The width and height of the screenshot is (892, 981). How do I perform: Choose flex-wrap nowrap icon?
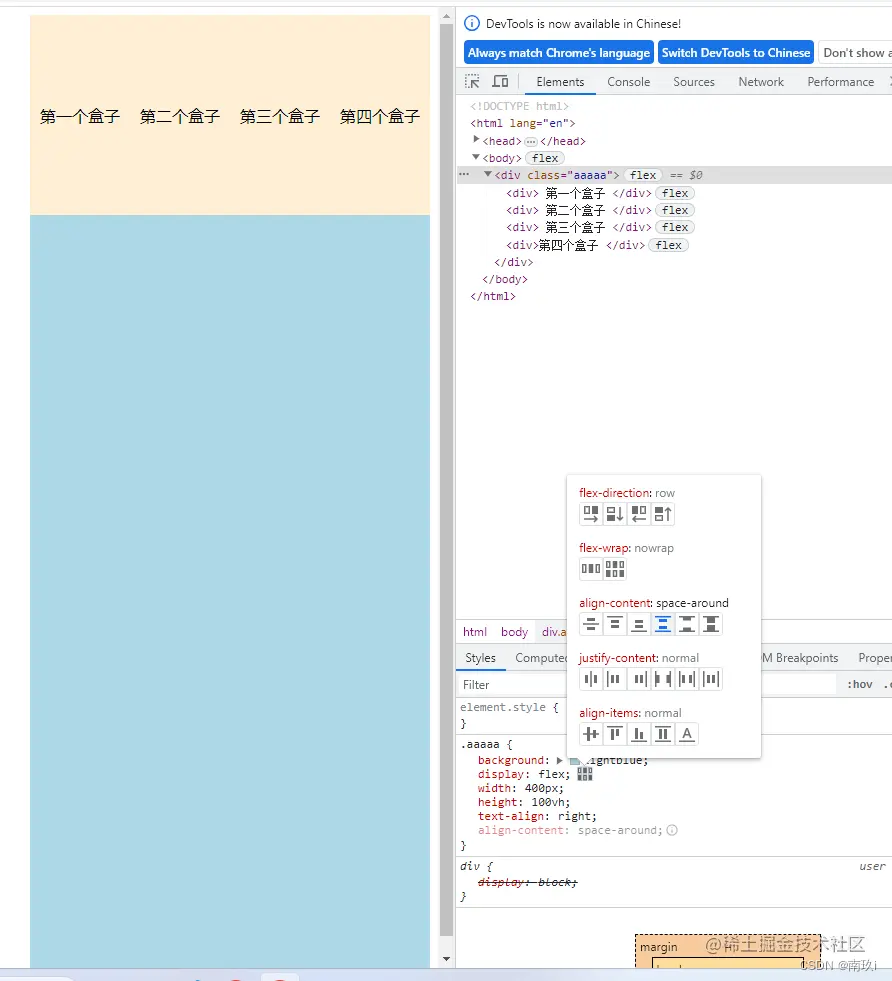click(590, 569)
